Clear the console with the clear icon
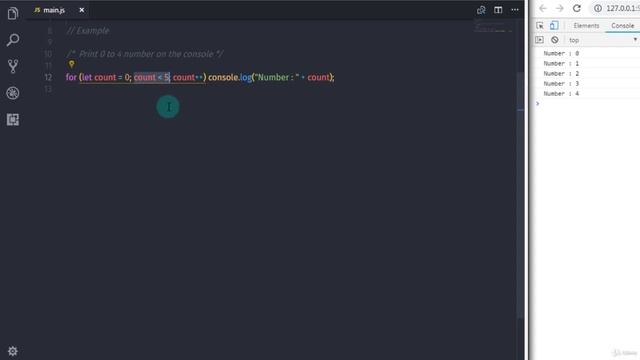The width and height of the screenshot is (640, 360). (554, 40)
